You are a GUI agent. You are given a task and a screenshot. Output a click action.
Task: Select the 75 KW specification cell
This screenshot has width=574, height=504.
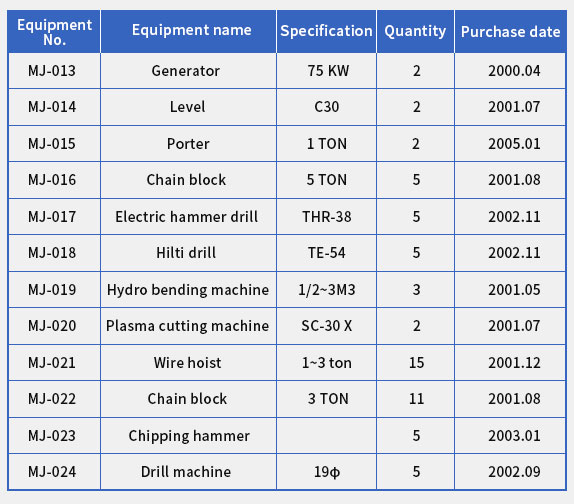click(x=327, y=71)
